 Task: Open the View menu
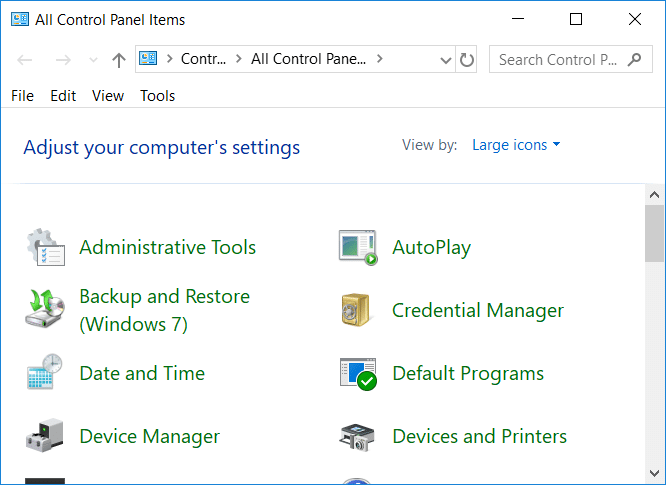pos(108,96)
